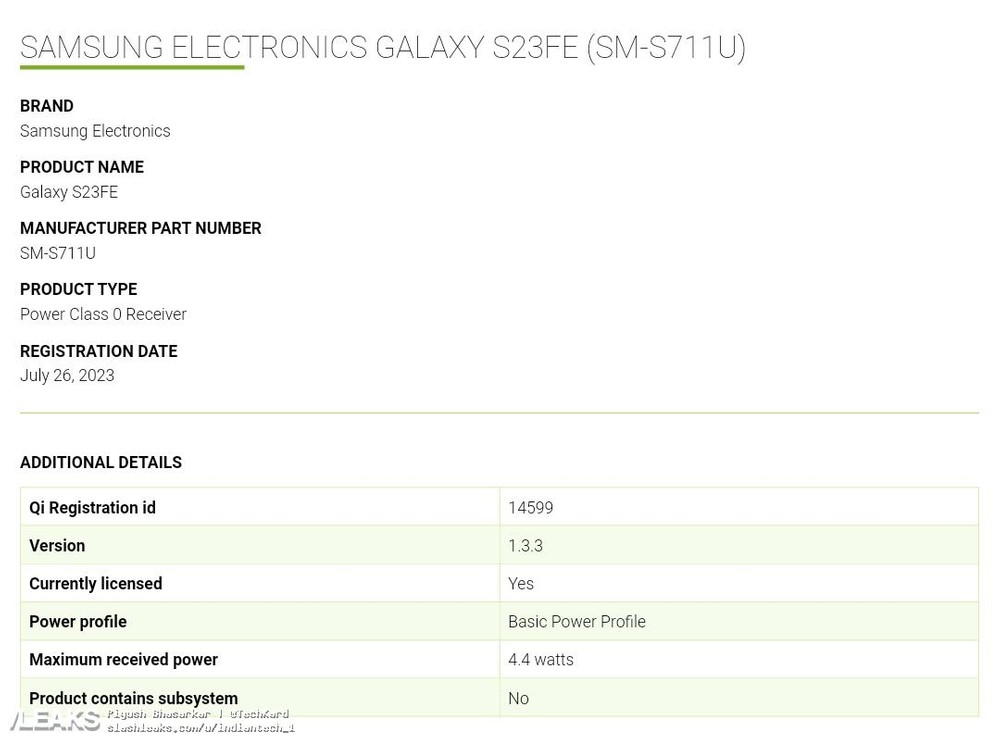Click the Qi Registration id value 14599
This screenshot has height=749, width=1000.
coord(531,508)
